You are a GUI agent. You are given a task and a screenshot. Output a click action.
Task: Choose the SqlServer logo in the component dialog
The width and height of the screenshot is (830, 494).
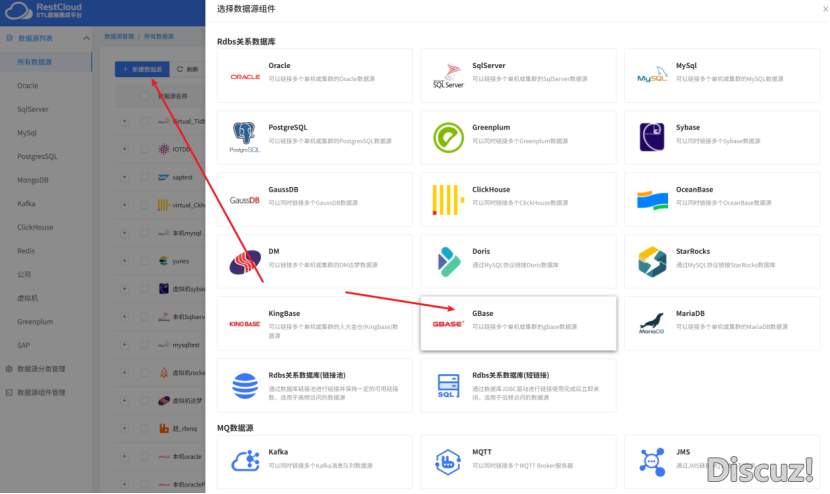pyautogui.click(x=448, y=76)
